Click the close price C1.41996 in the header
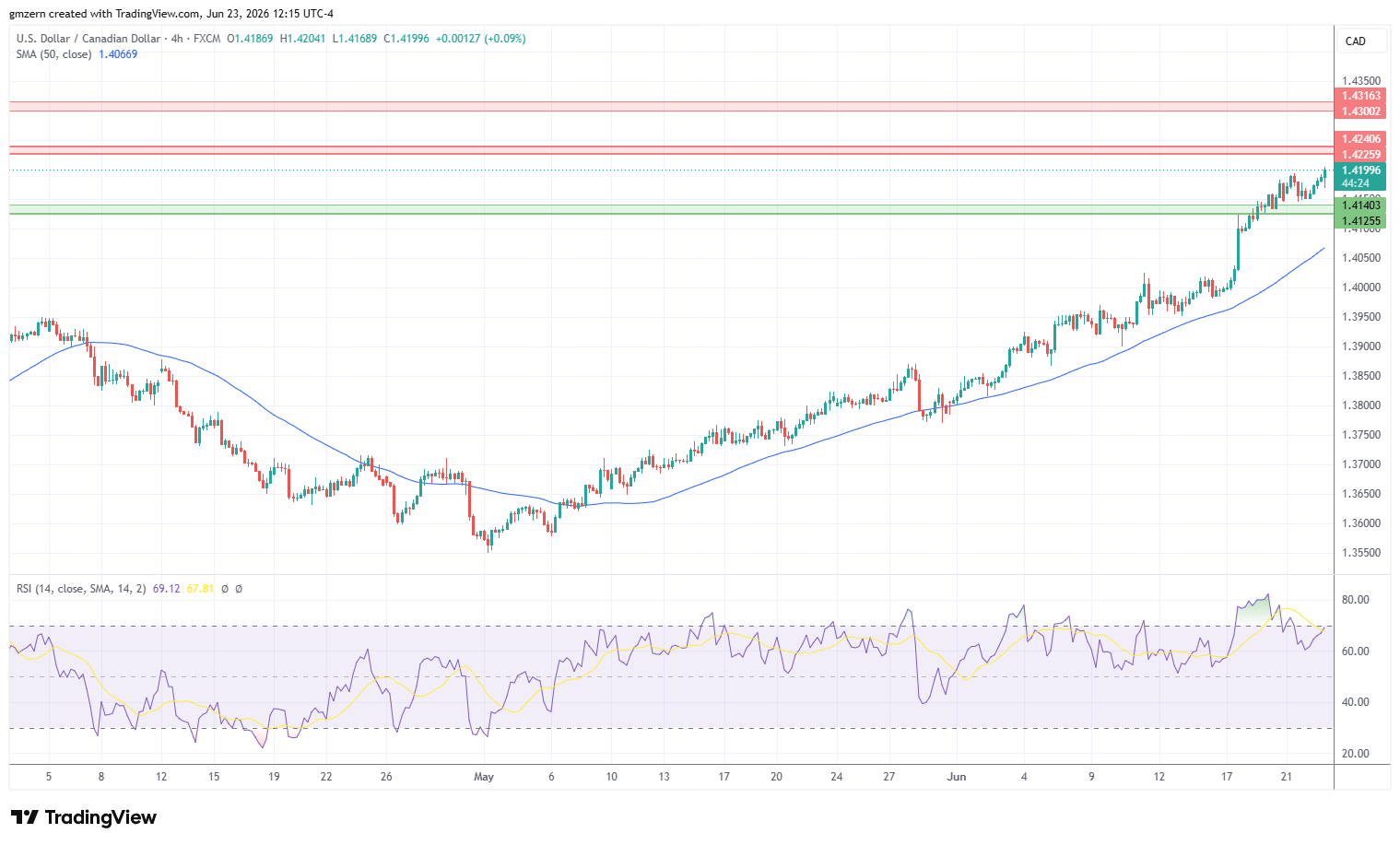Viewport: 1400px width, 845px height. click(406, 39)
